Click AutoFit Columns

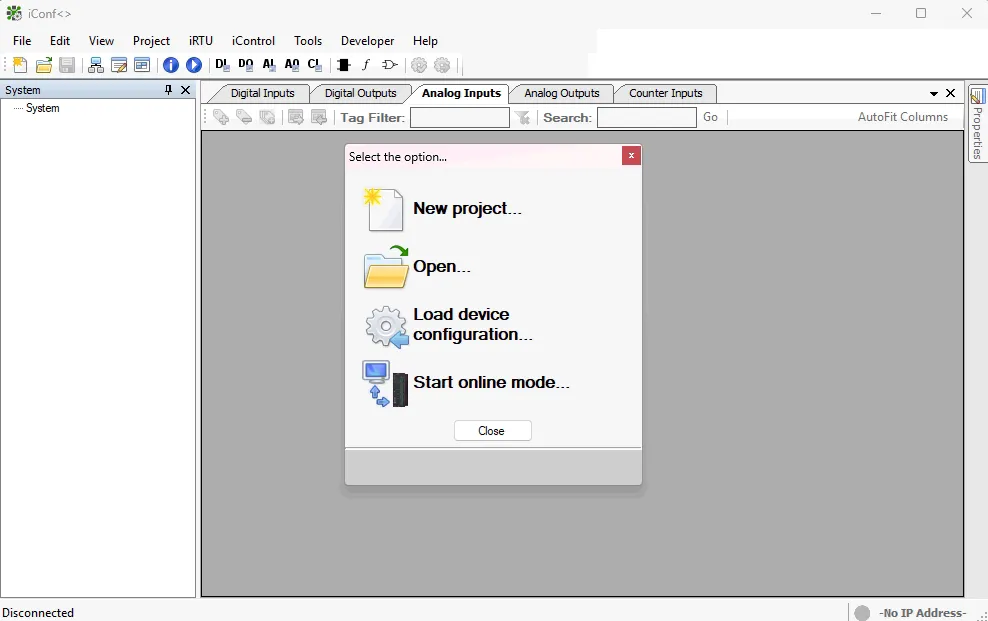click(x=902, y=117)
